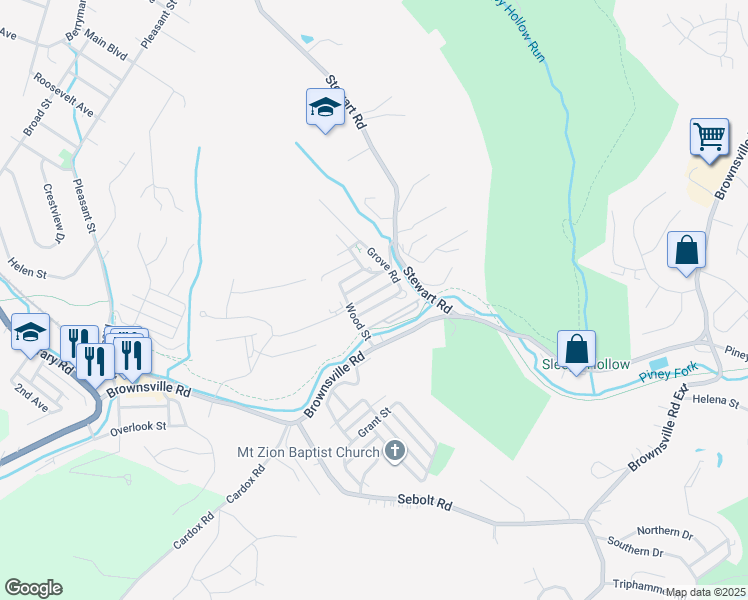Click the Northern Dr street label
This screenshot has width=748, height=600.
[x=665, y=532]
